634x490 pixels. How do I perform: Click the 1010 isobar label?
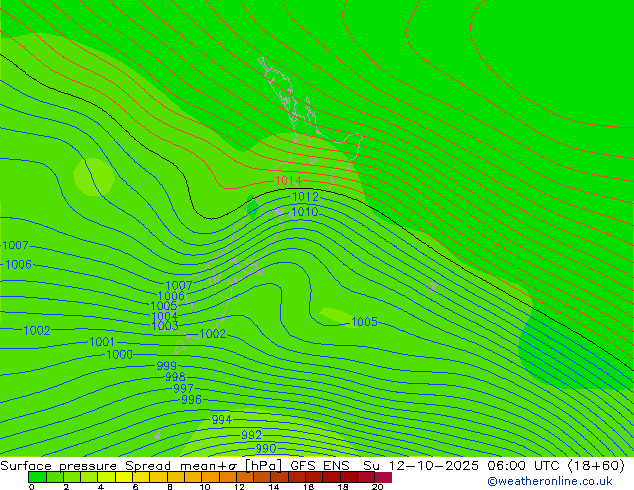(x=304, y=213)
